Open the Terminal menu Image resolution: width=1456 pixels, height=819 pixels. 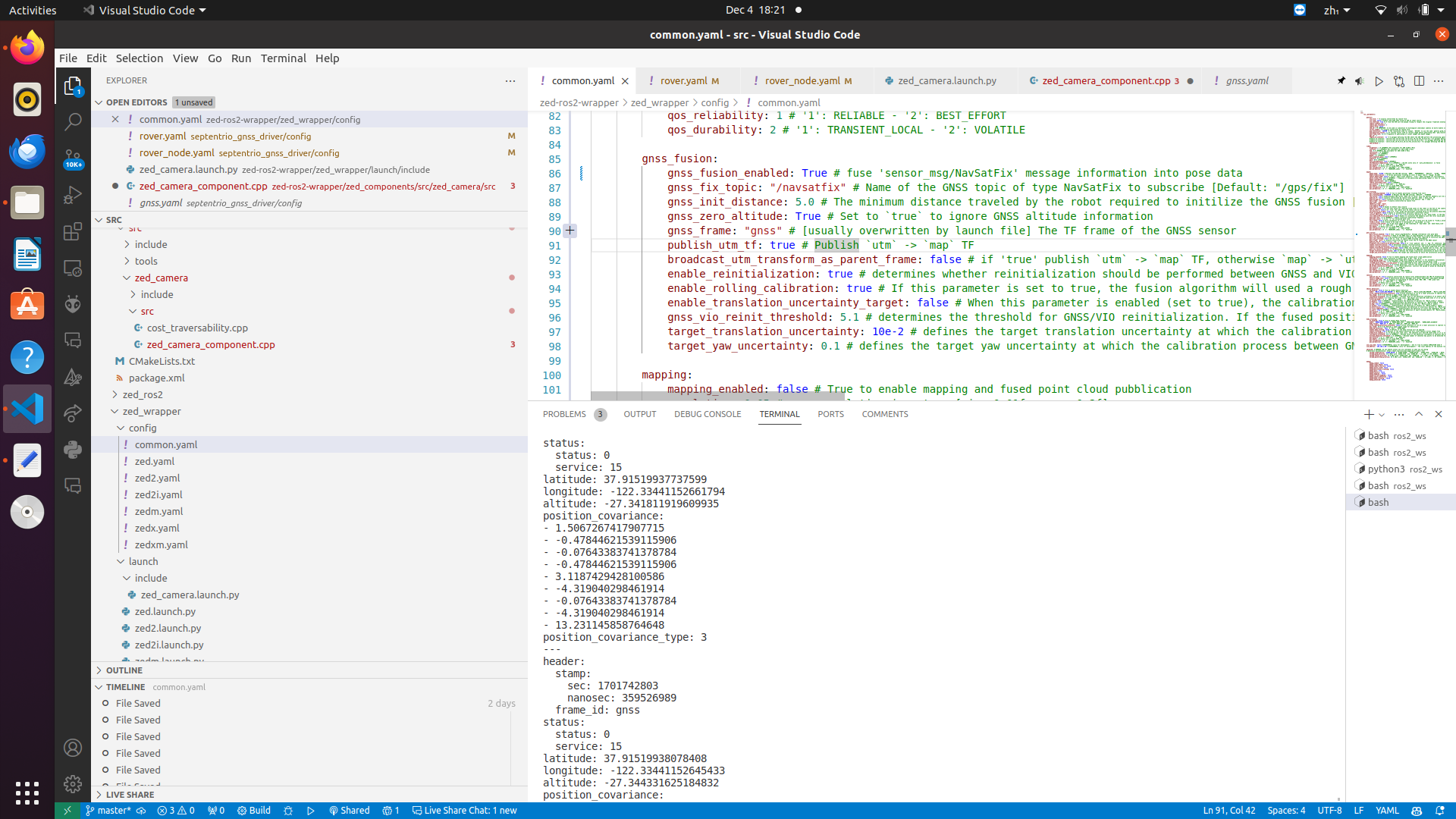pyautogui.click(x=283, y=58)
